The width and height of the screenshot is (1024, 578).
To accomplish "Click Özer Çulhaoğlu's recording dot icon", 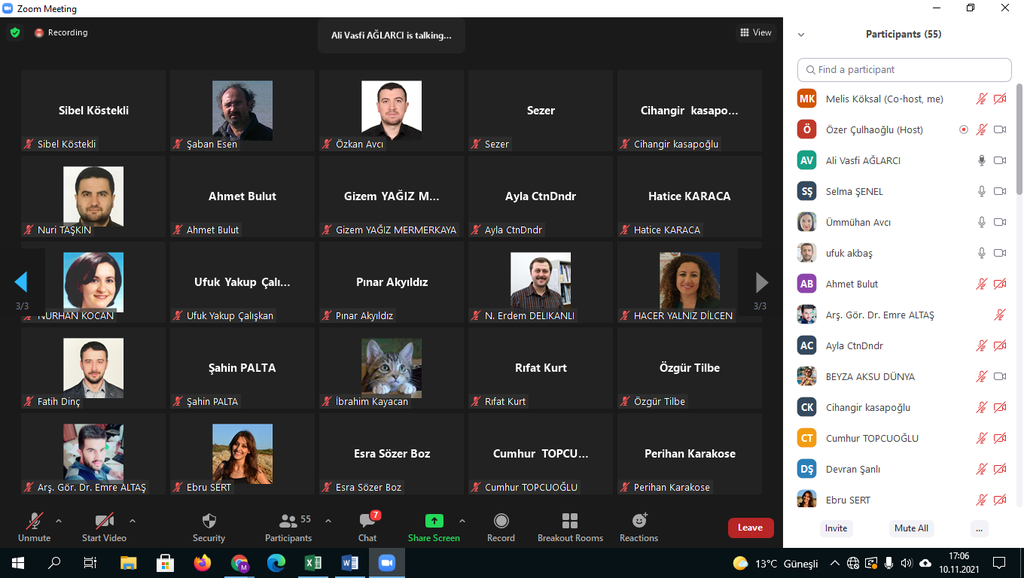I will (963, 130).
